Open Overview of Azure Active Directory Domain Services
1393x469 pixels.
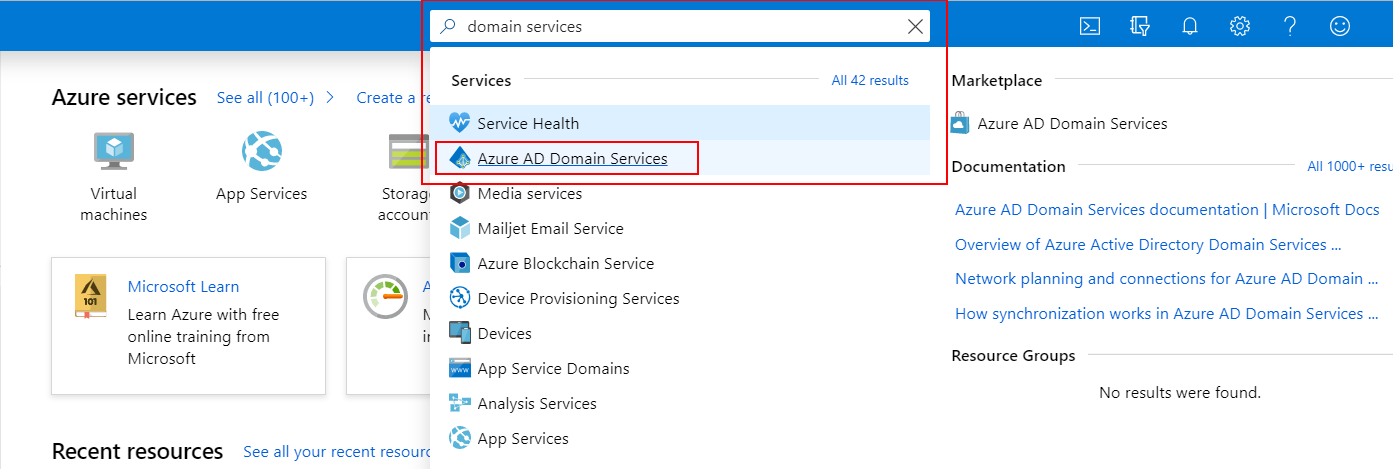tap(1148, 245)
